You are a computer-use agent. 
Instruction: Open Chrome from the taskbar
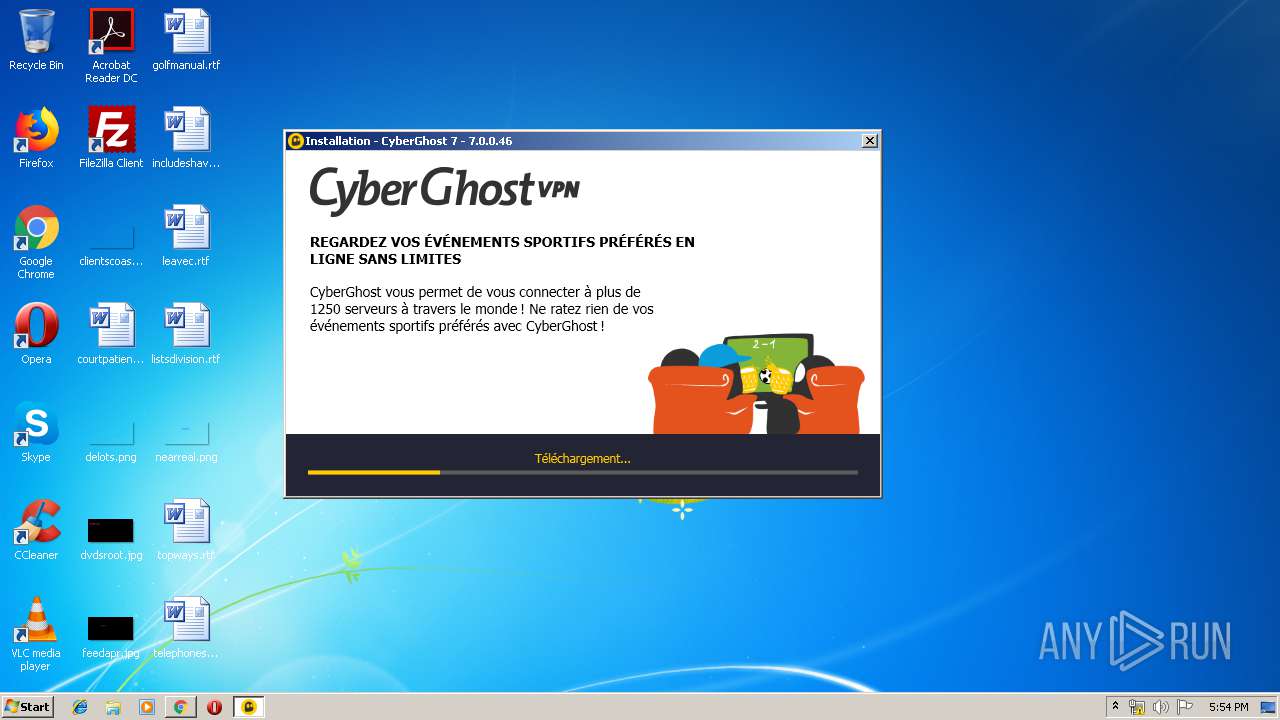180,707
